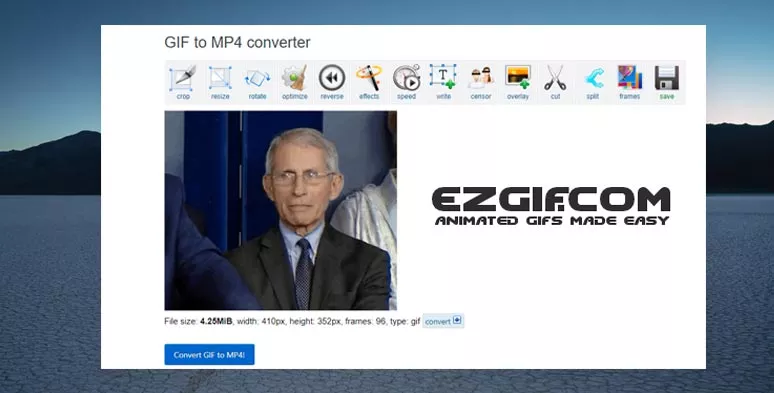Open the optimize tool
Image resolution: width=774 pixels, height=393 pixels.
tap(295, 82)
